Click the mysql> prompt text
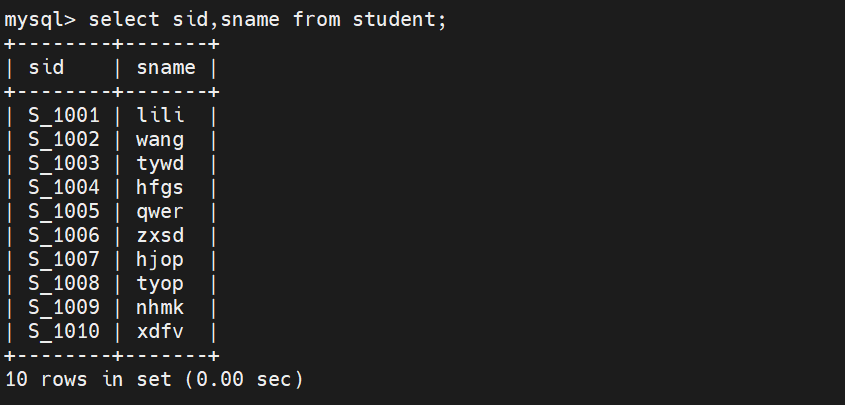Screen dimensions: 845x405 tap(41, 20)
